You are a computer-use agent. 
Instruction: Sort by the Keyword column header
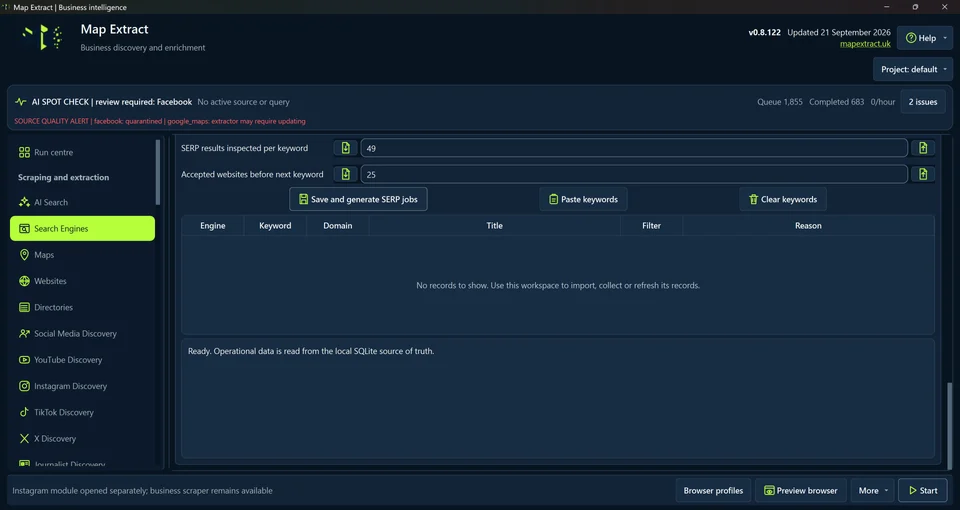[275, 226]
